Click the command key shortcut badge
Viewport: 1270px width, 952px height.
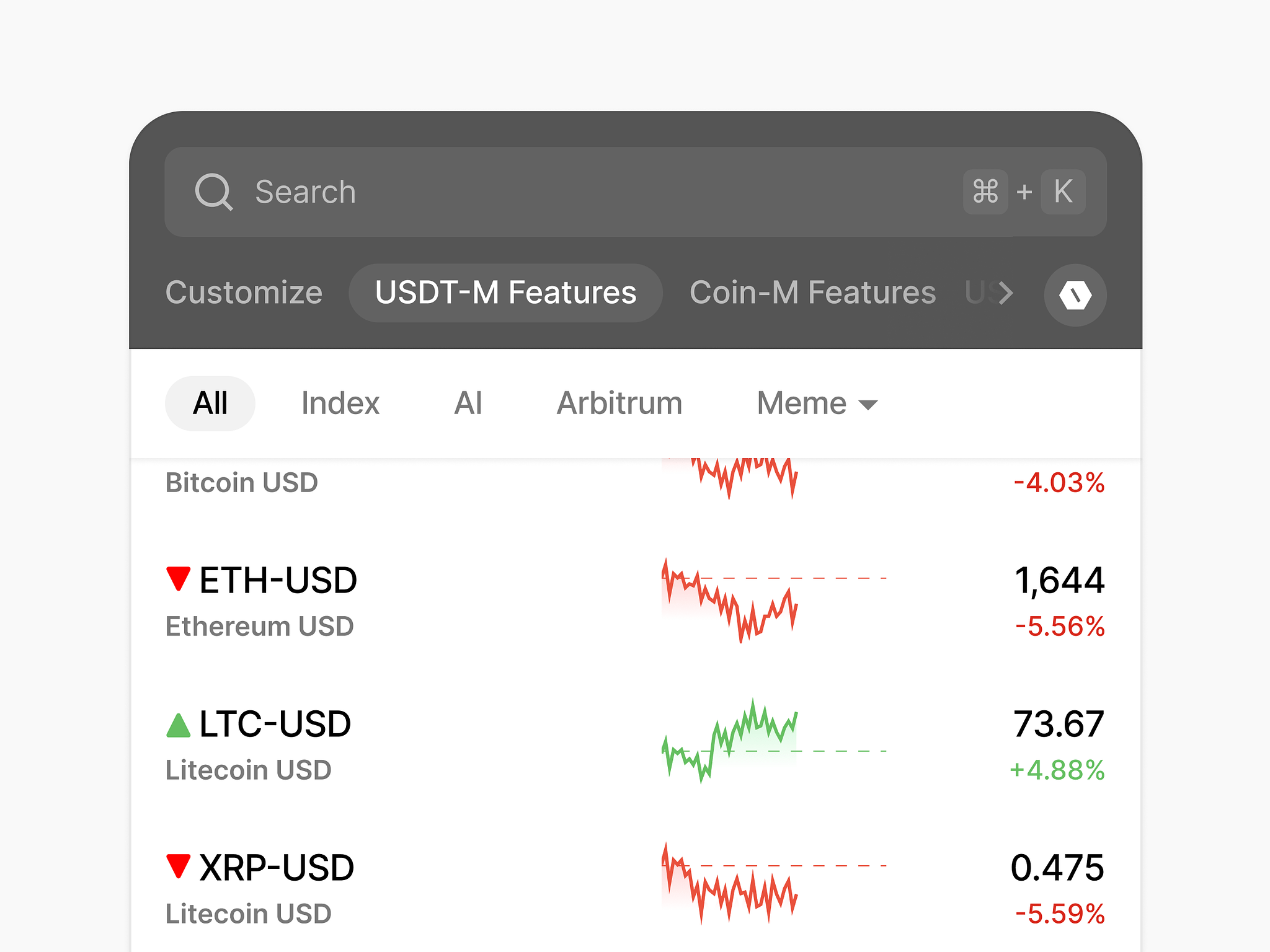pos(985,192)
